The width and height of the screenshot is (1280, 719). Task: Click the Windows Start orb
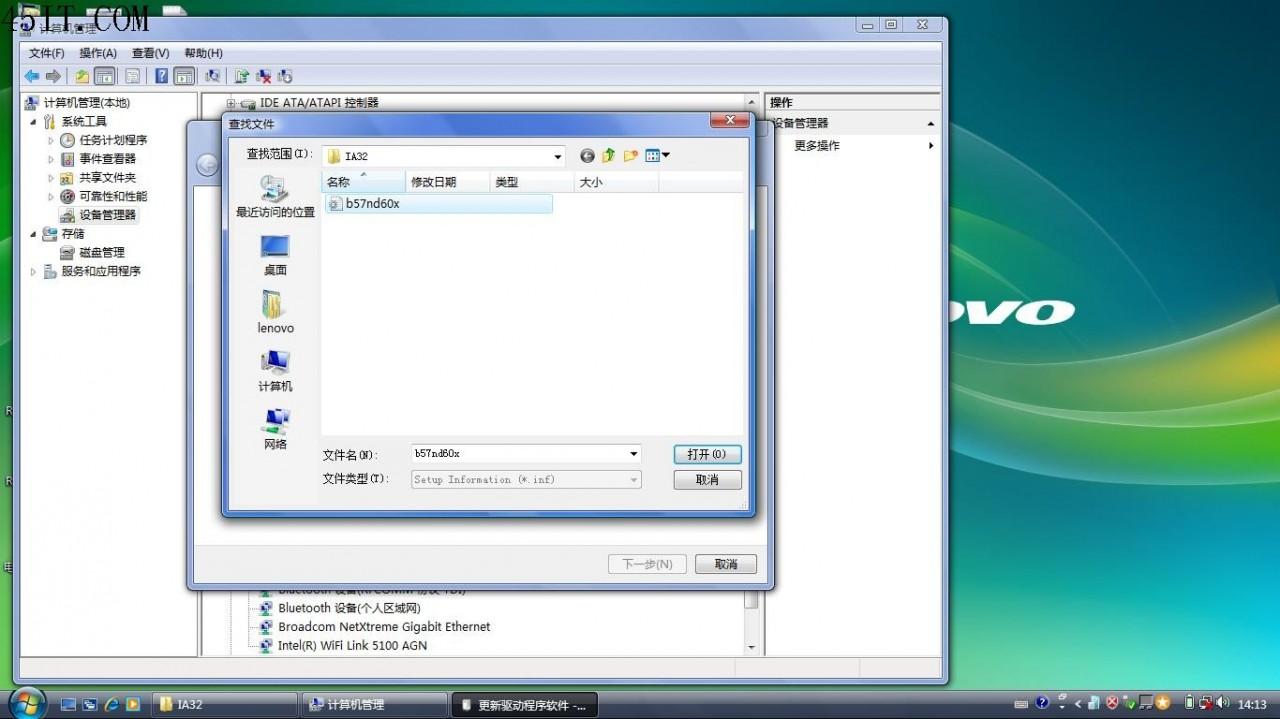(x=27, y=701)
